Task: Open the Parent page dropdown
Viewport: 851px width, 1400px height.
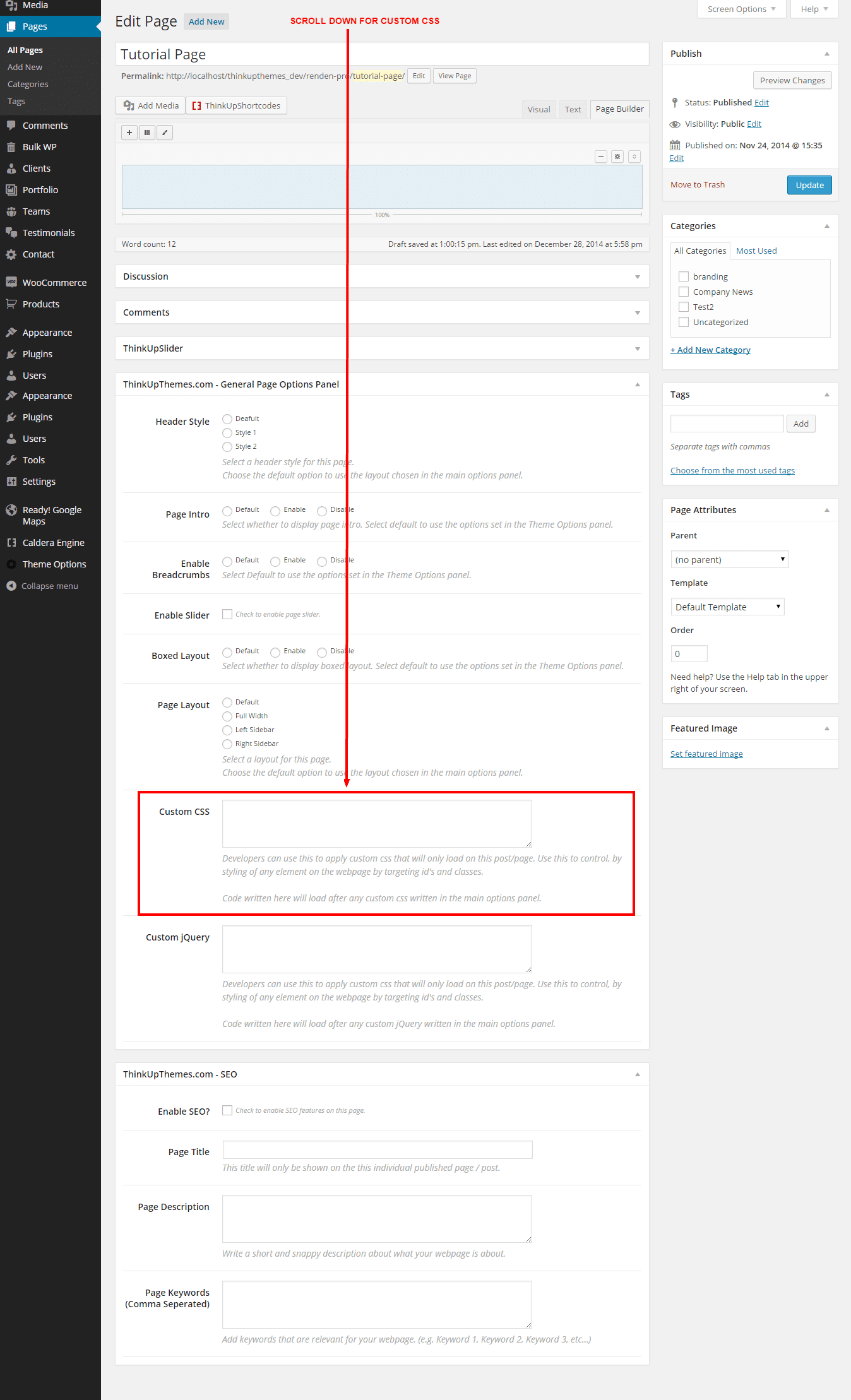Action: pos(729,560)
